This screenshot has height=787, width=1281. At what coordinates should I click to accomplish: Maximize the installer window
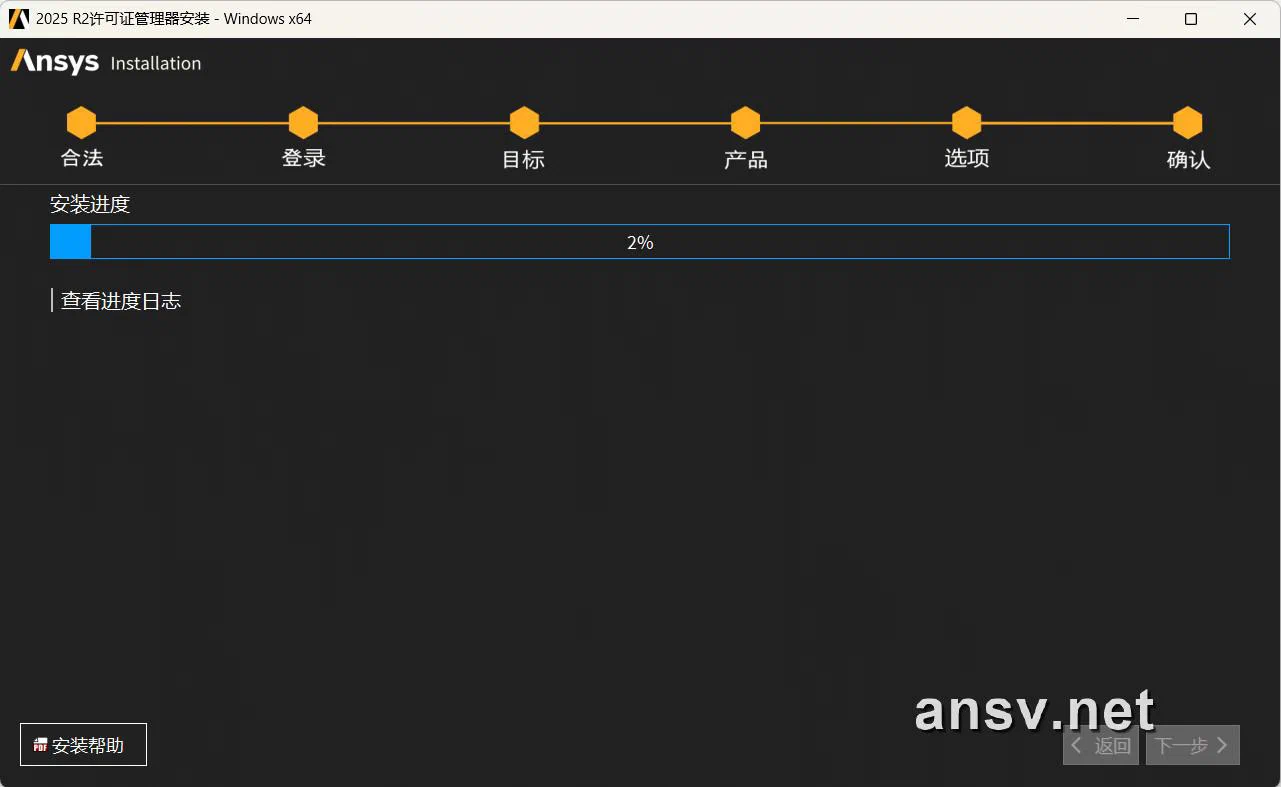1191,19
